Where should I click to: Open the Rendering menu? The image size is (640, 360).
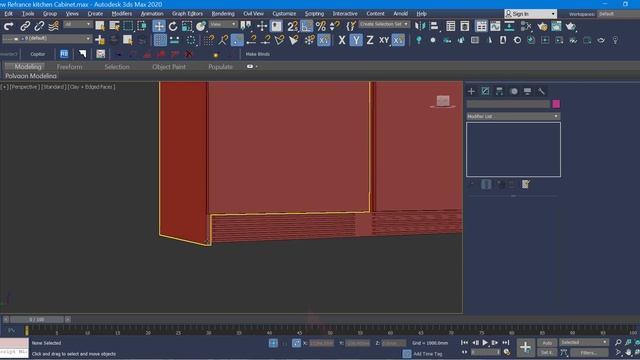point(223,13)
